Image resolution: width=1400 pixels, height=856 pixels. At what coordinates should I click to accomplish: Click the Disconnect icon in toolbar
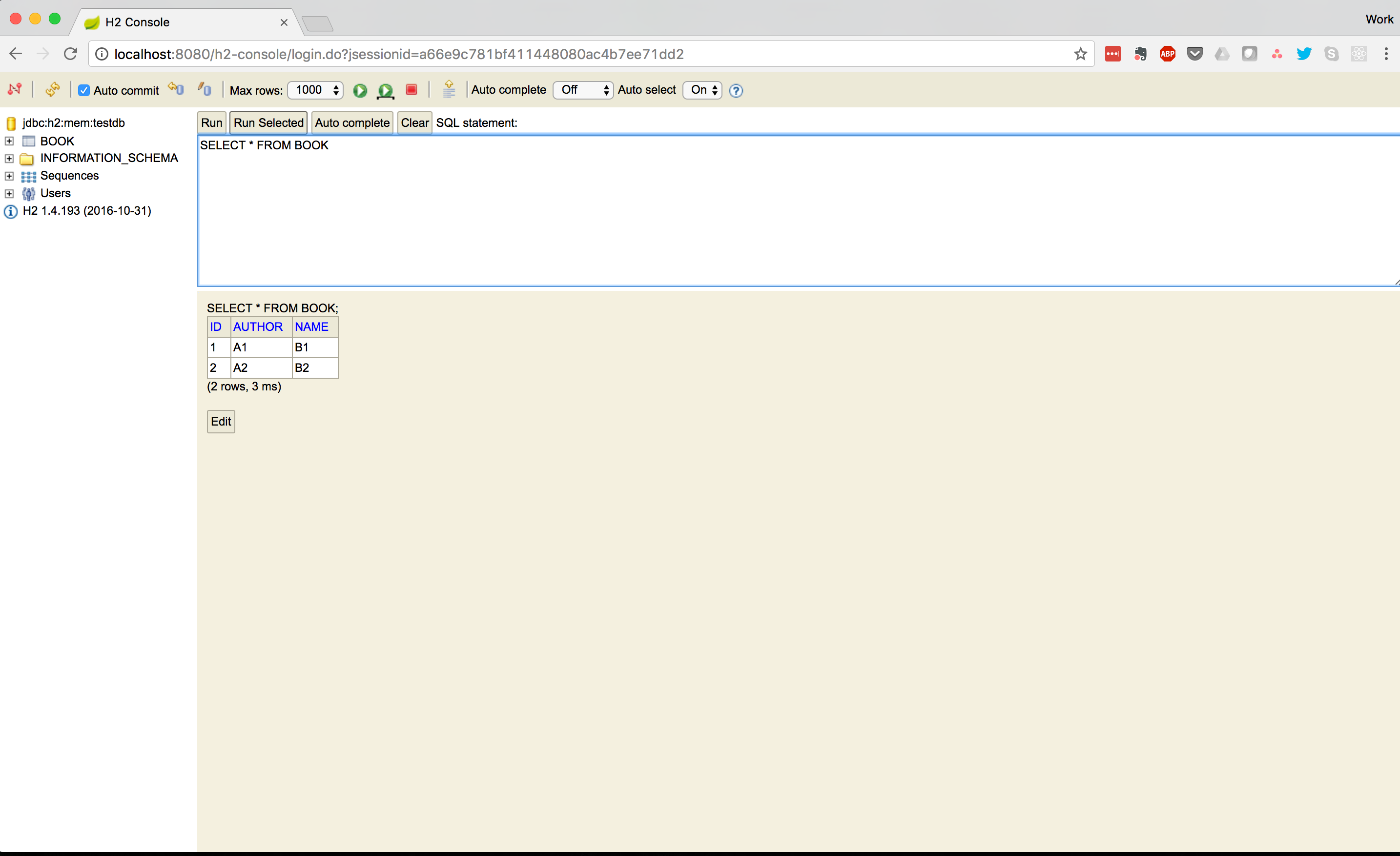click(15, 89)
